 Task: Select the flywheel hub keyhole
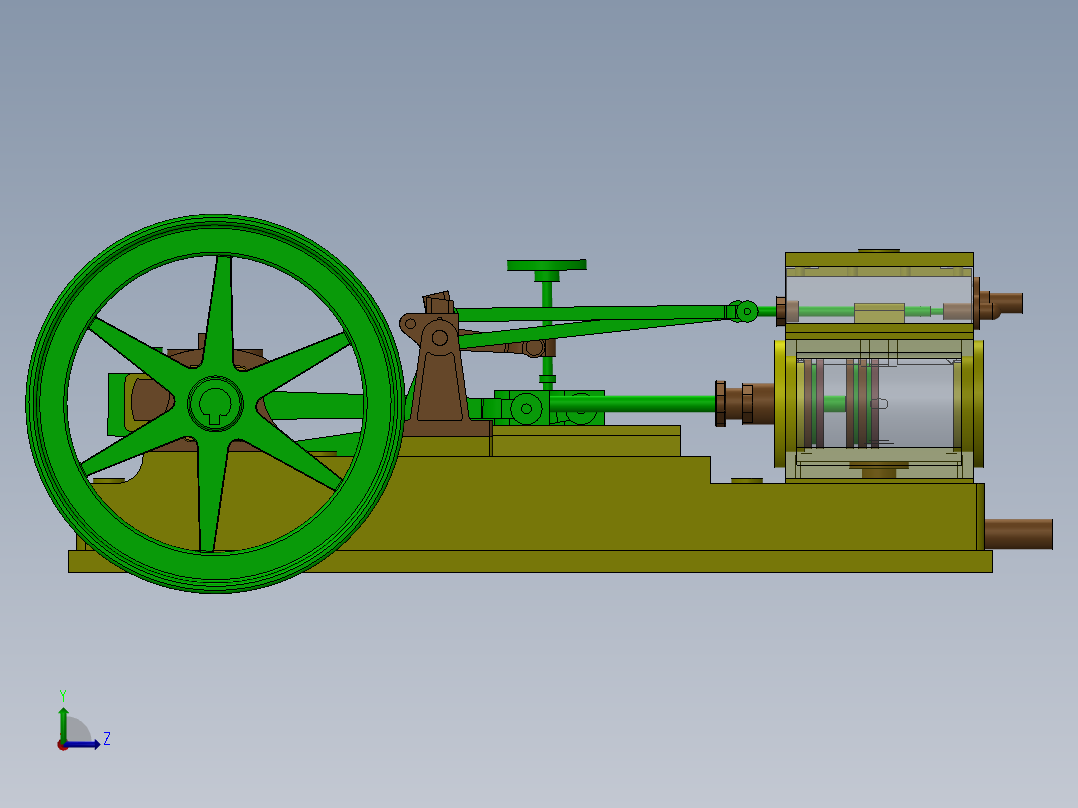pos(215,405)
